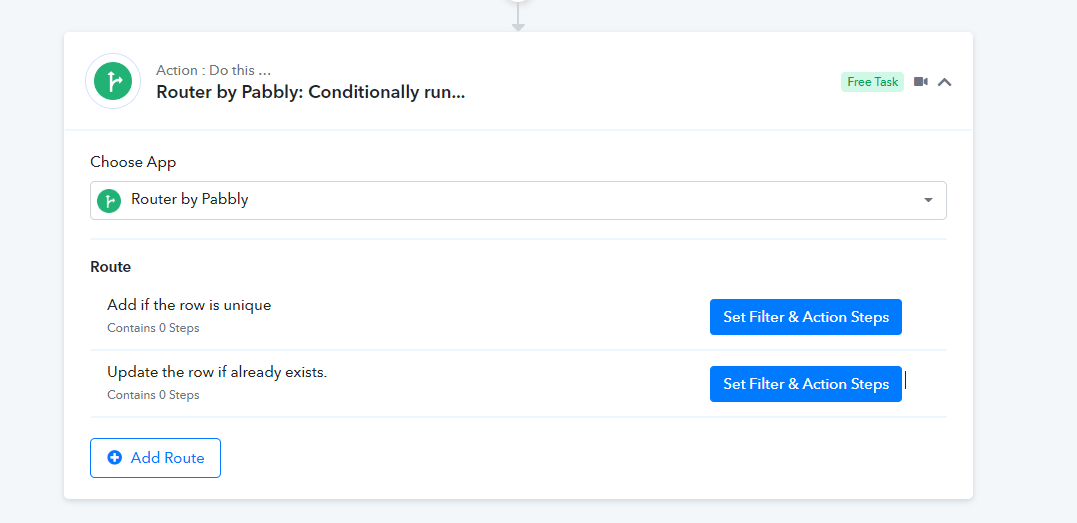Viewport: 1077px width, 523px height.
Task: Click the header title 'Router by Pabbly: Conditionally run...'
Action: (310, 92)
